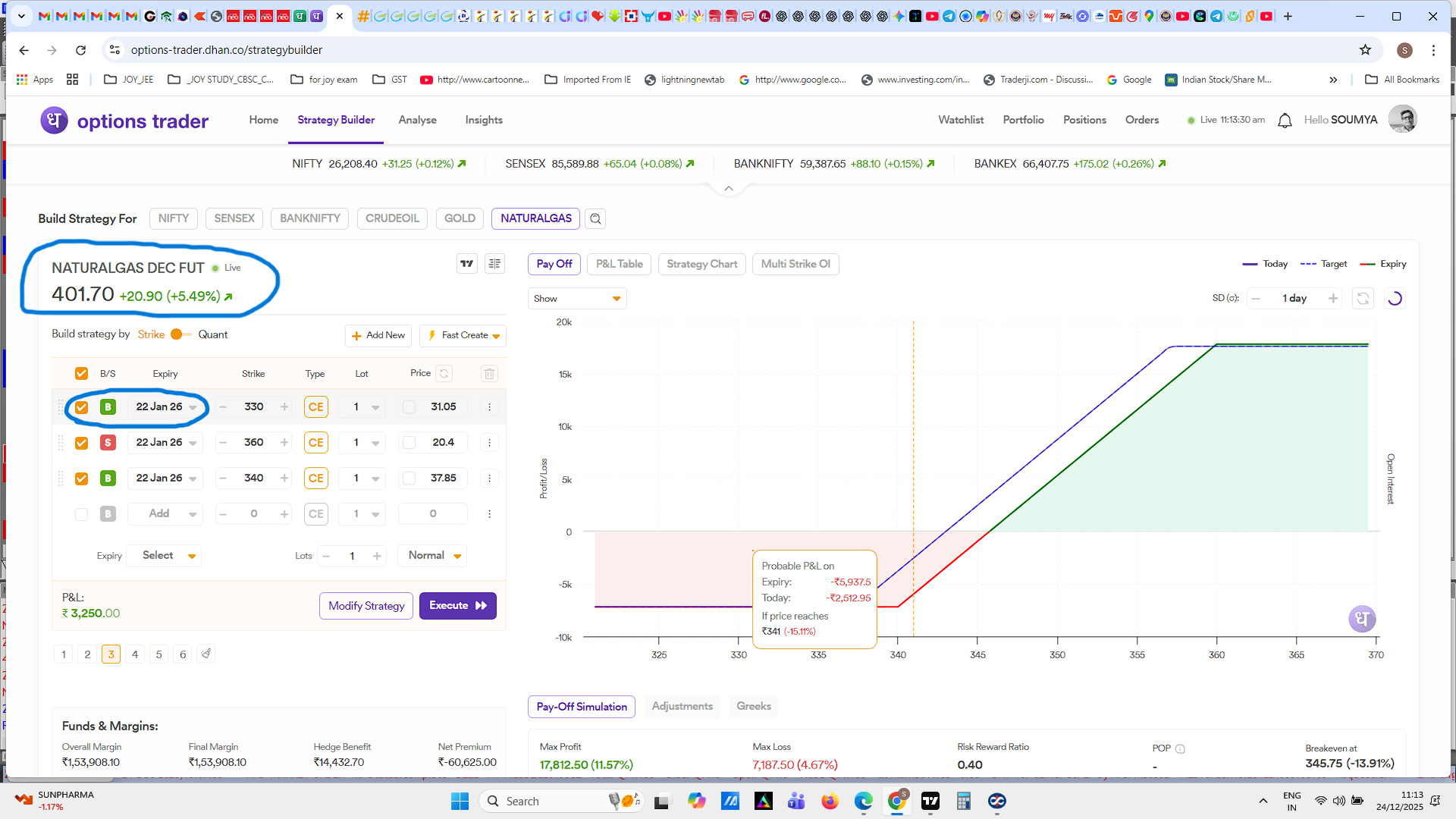Click the symbol search magnifier icon
Image resolution: width=1456 pixels, height=819 pixels.
click(x=595, y=219)
